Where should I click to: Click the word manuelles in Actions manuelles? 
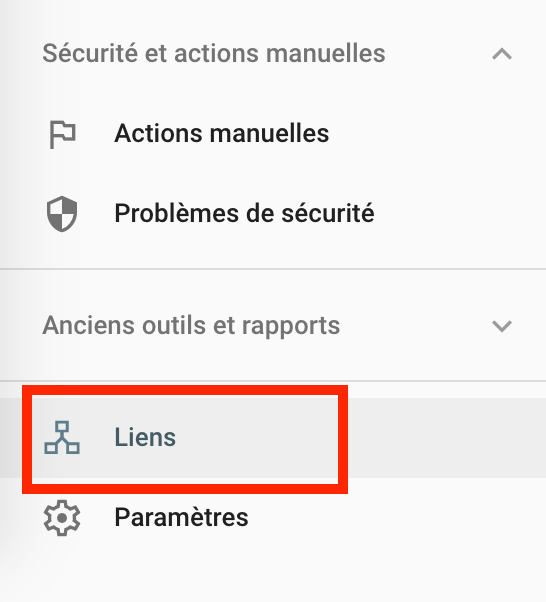point(270,134)
